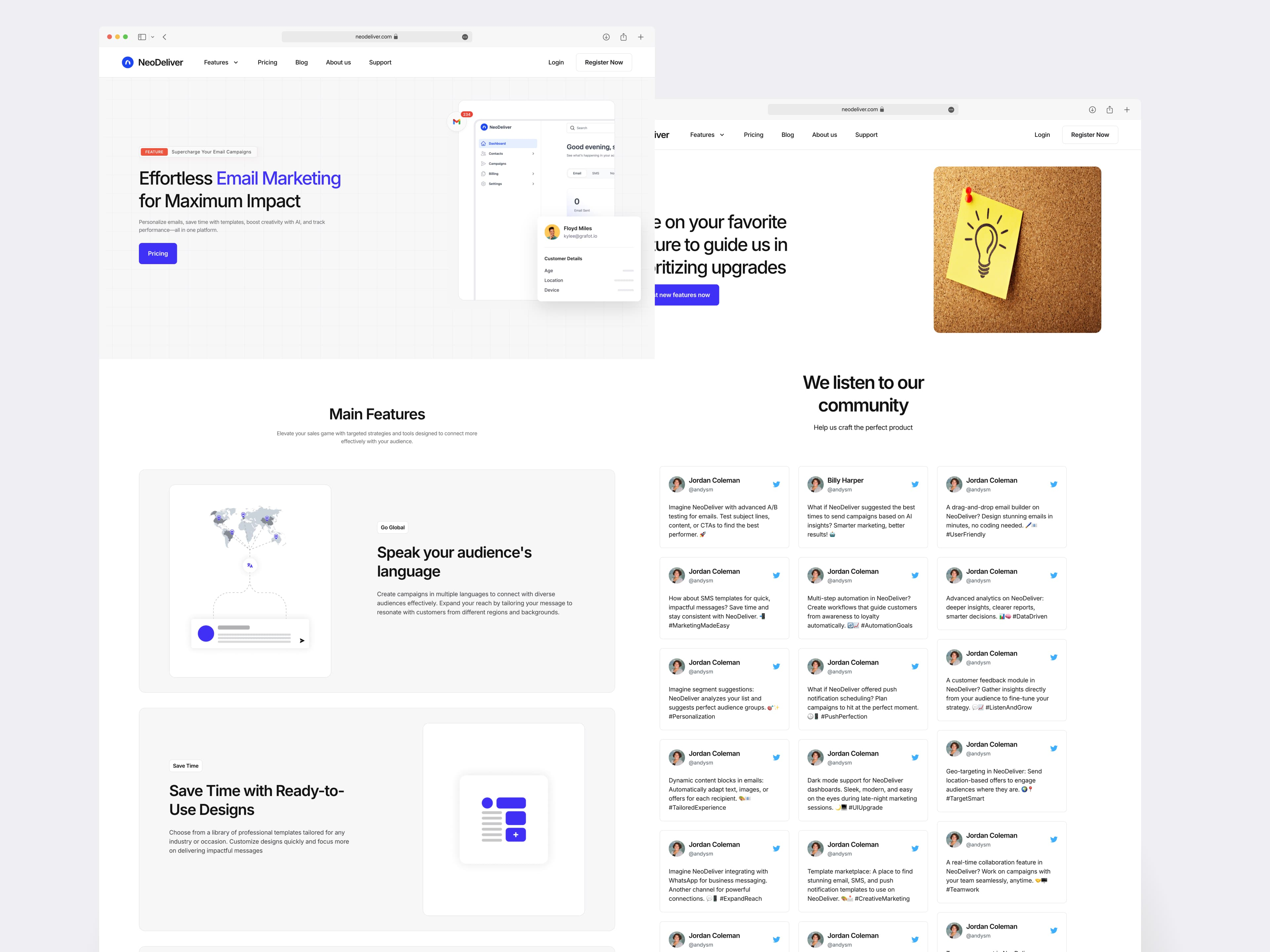The width and height of the screenshot is (1270, 952).
Task: Click page options ellipsis in right address bar
Action: [x=952, y=110]
